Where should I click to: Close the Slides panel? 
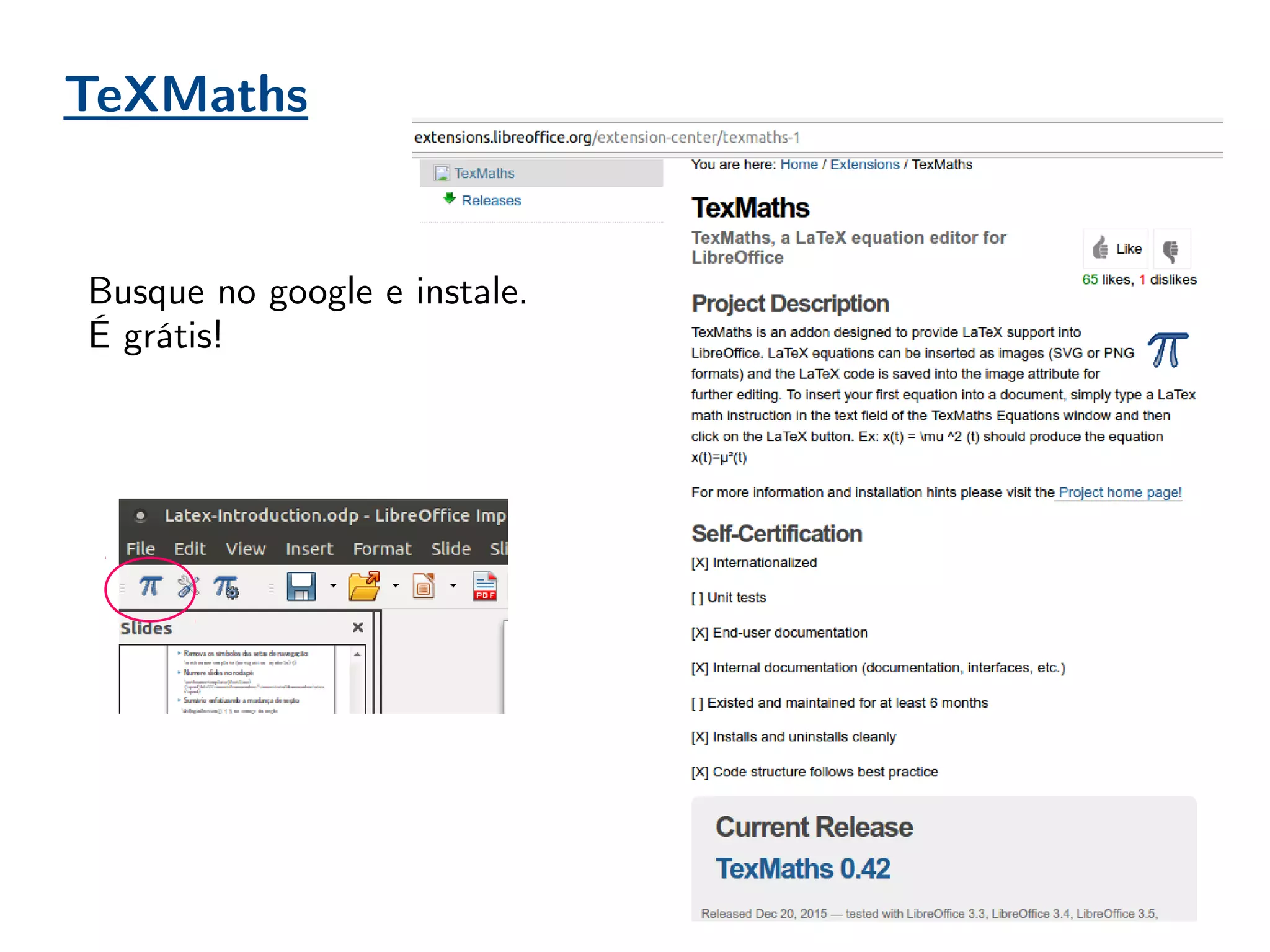[x=358, y=628]
